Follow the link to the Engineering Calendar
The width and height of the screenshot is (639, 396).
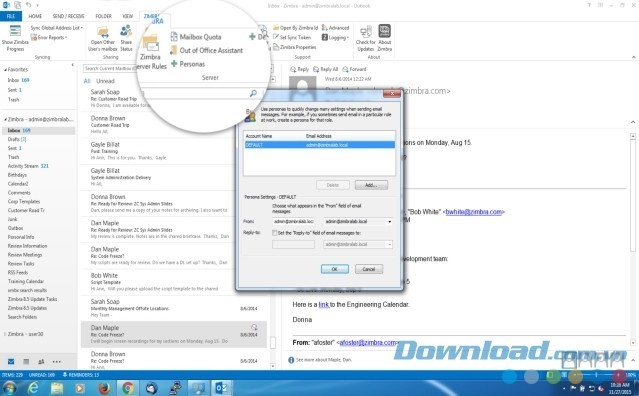(324, 304)
